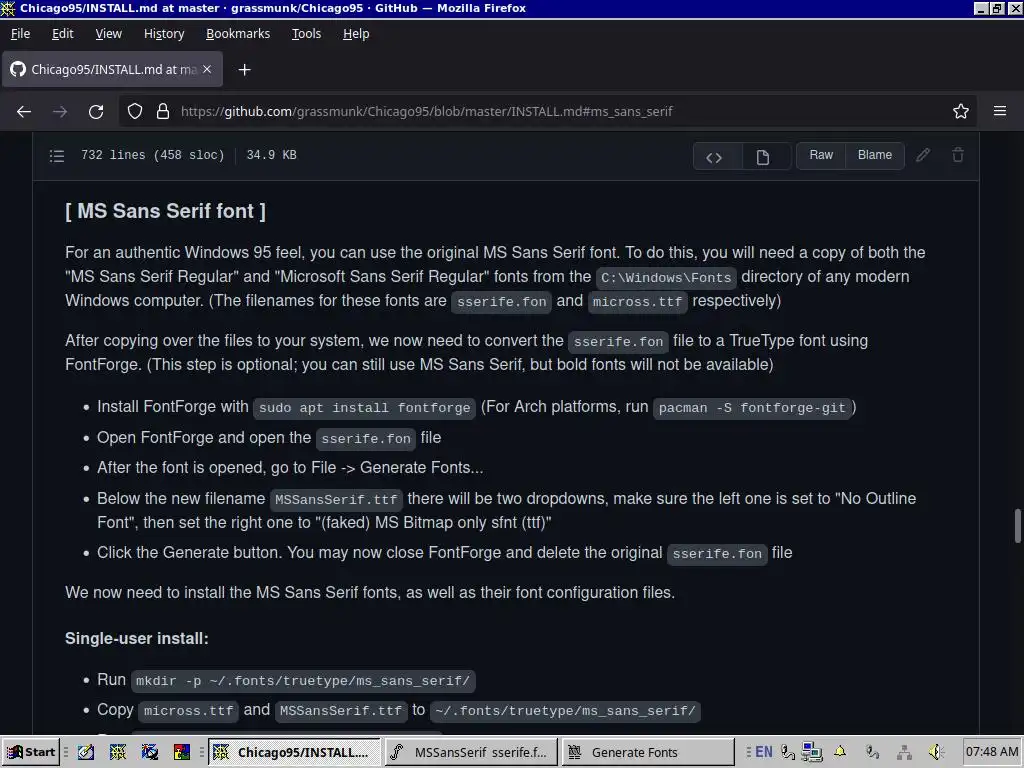The height and width of the screenshot is (768, 1024).
Task: Select the Chicago95/INSTALL.md browser tab
Action: pyautogui.click(x=112, y=69)
